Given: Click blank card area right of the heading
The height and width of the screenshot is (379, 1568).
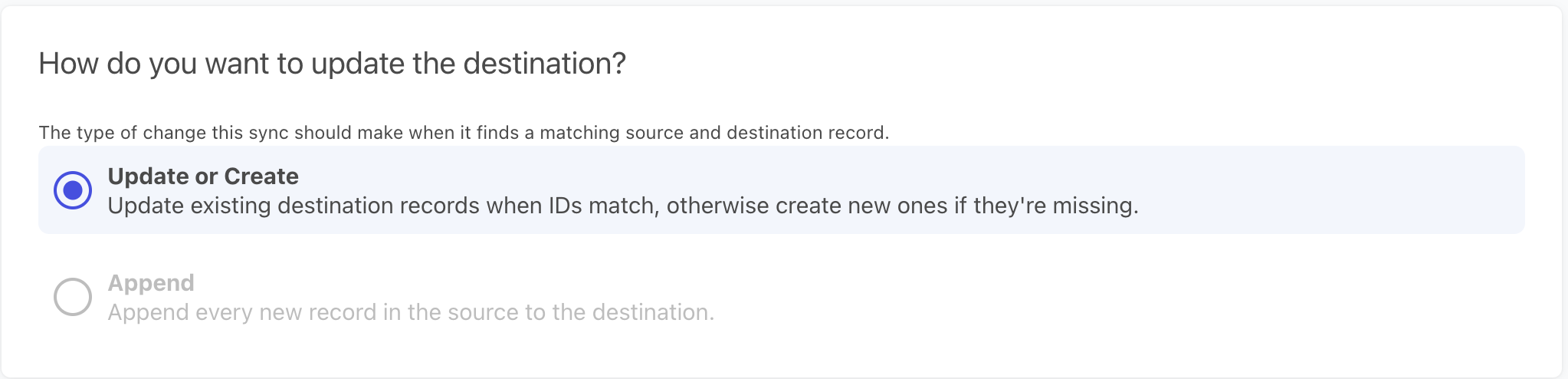Looking at the screenshot, I should pos(1073,63).
